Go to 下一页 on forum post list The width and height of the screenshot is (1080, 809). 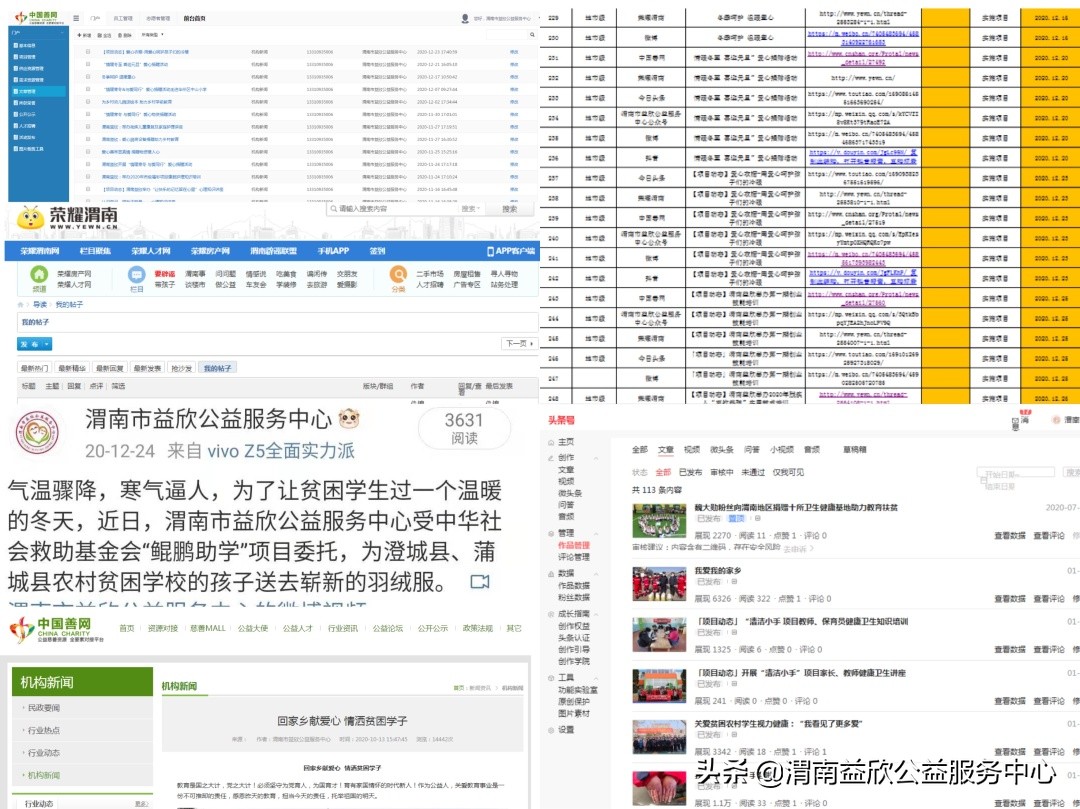(519, 343)
